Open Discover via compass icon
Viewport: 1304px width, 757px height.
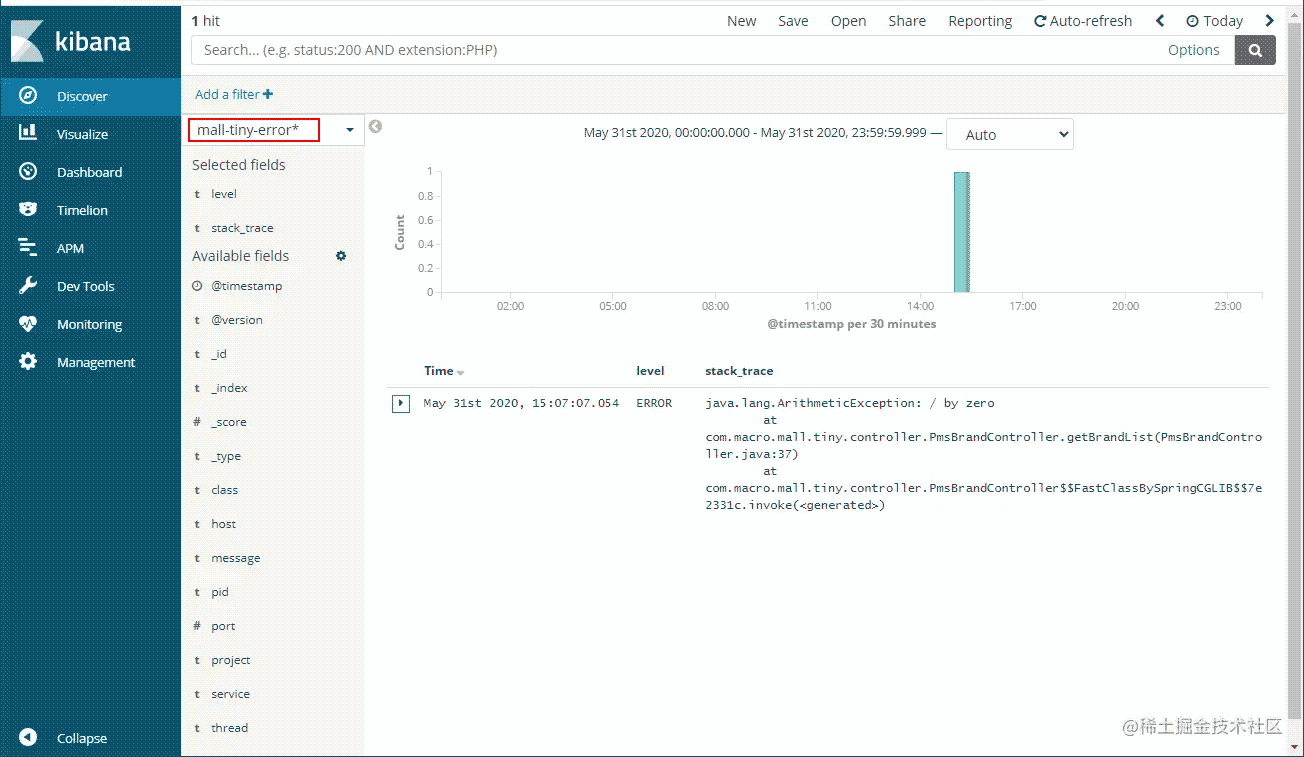28,96
